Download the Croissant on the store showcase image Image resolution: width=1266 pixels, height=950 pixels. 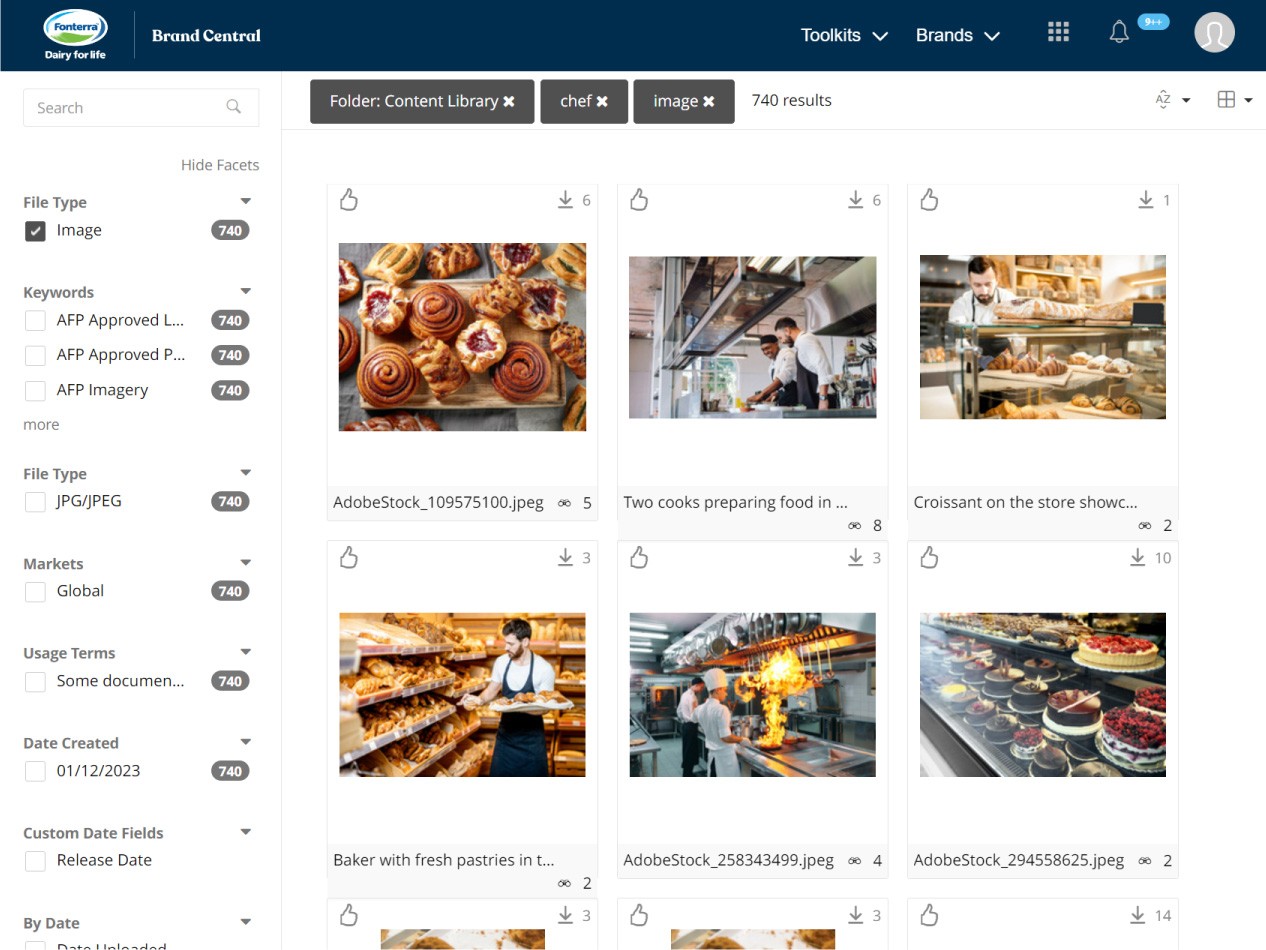click(x=1146, y=200)
